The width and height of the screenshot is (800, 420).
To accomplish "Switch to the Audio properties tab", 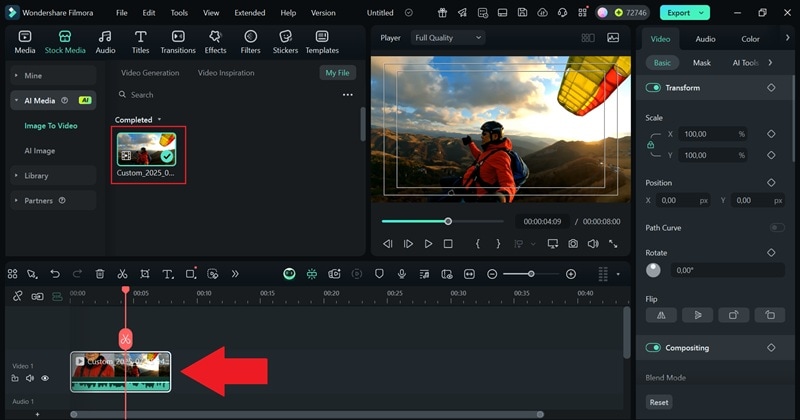I will tap(705, 39).
